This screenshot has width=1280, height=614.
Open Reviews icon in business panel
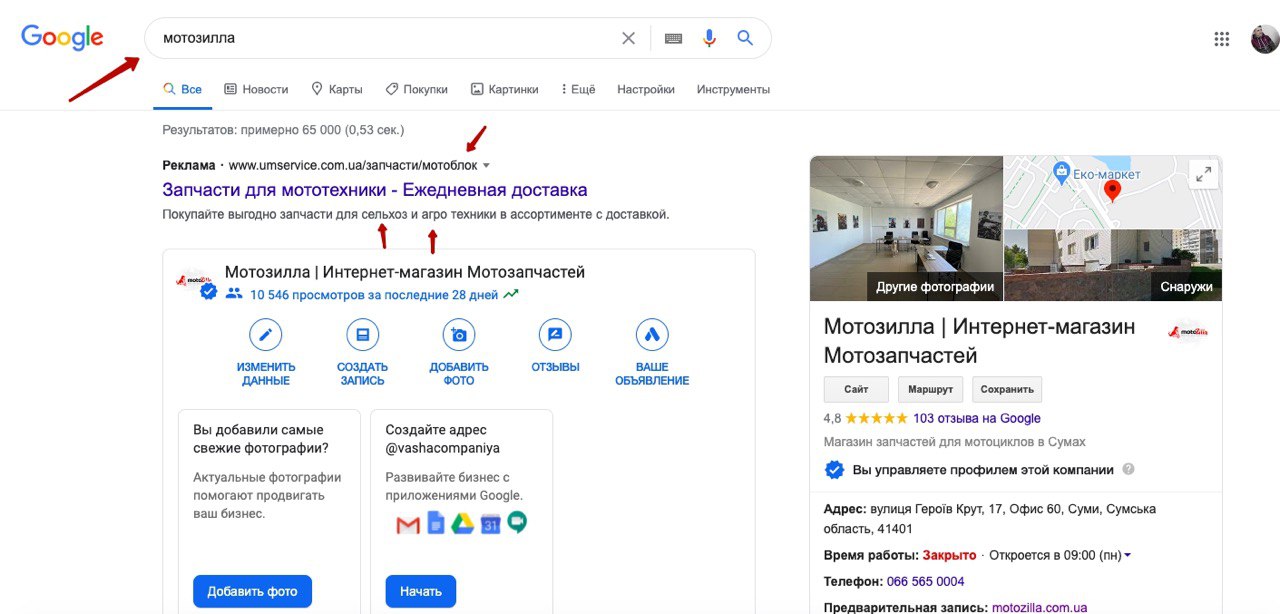555,335
